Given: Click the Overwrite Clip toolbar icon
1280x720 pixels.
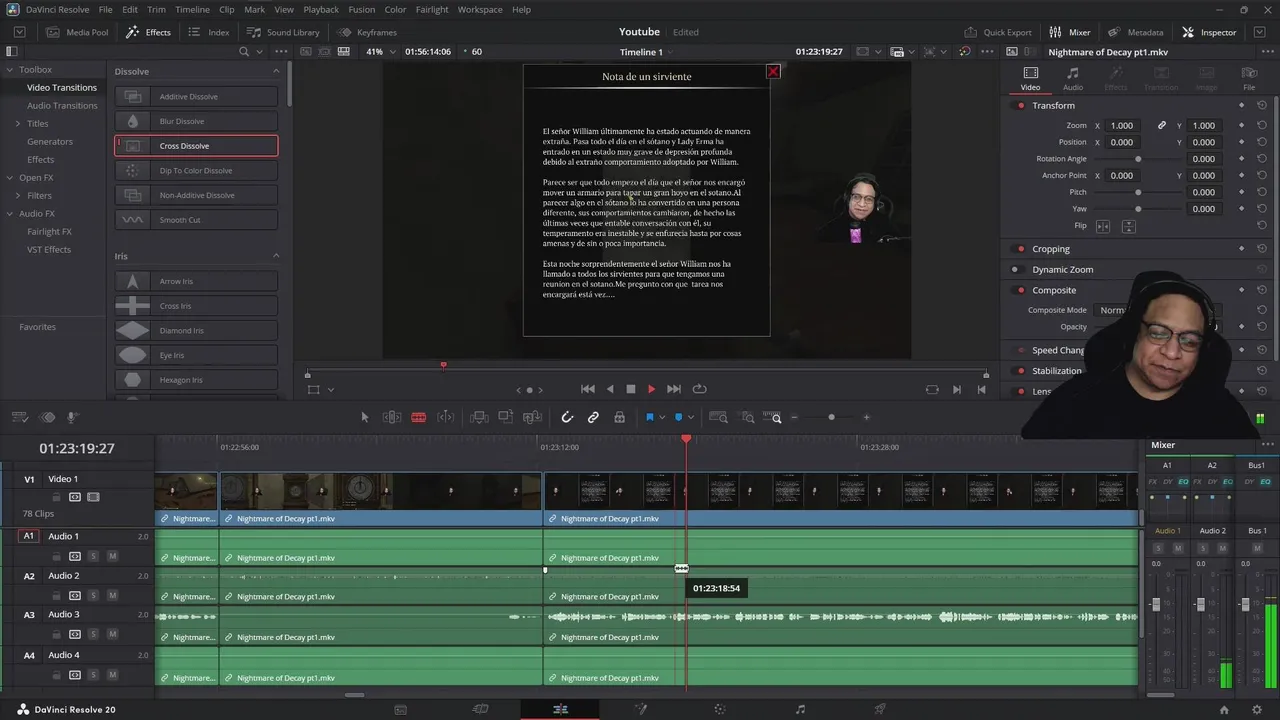Looking at the screenshot, I should pos(506,417).
